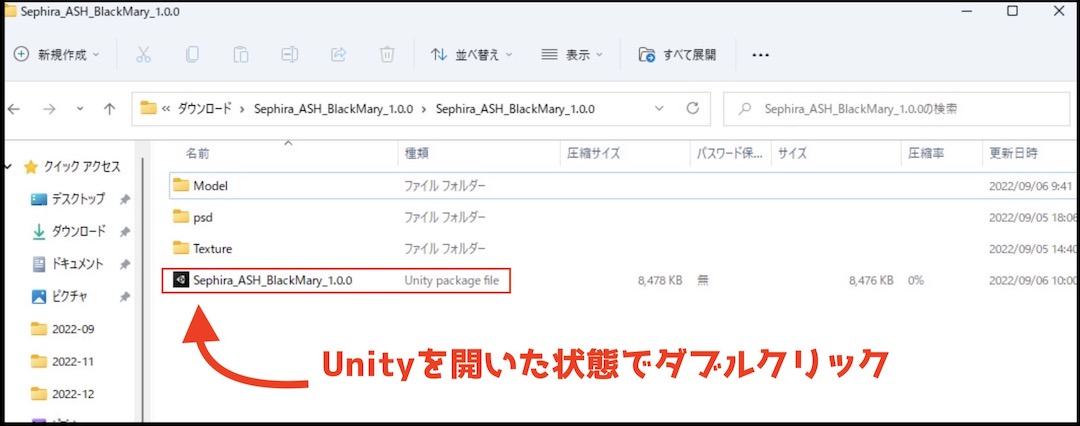Viewport: 1080px width, 426px height.
Task: Click the pin icon beside ダウンロード
Action: [125, 232]
